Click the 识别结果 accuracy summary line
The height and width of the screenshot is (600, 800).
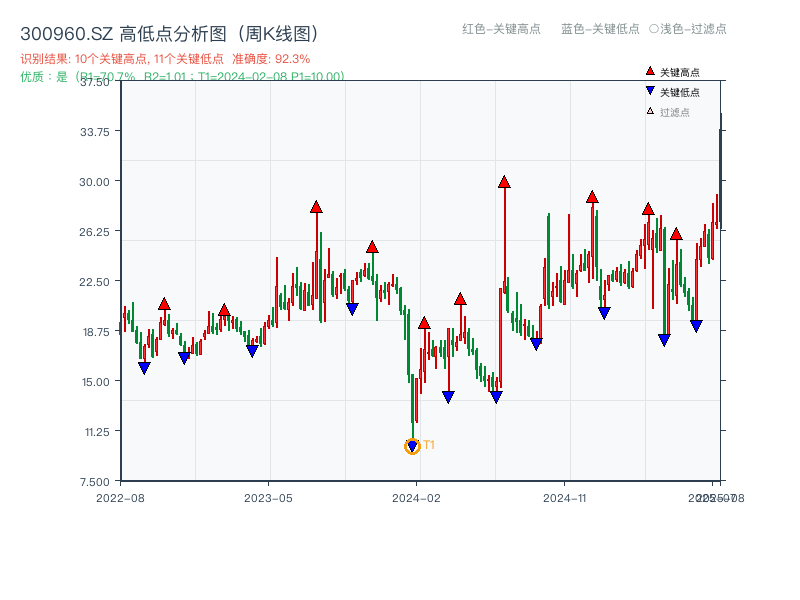(165, 59)
